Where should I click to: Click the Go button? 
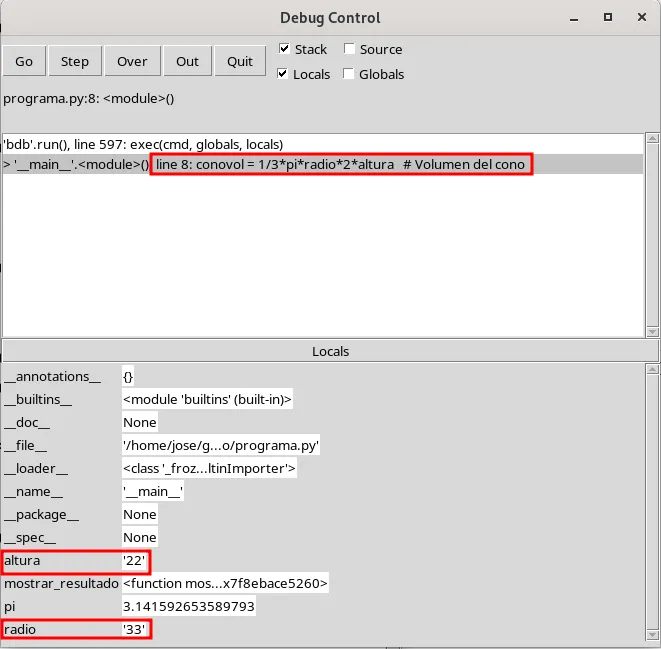pyautogui.click(x=24, y=62)
